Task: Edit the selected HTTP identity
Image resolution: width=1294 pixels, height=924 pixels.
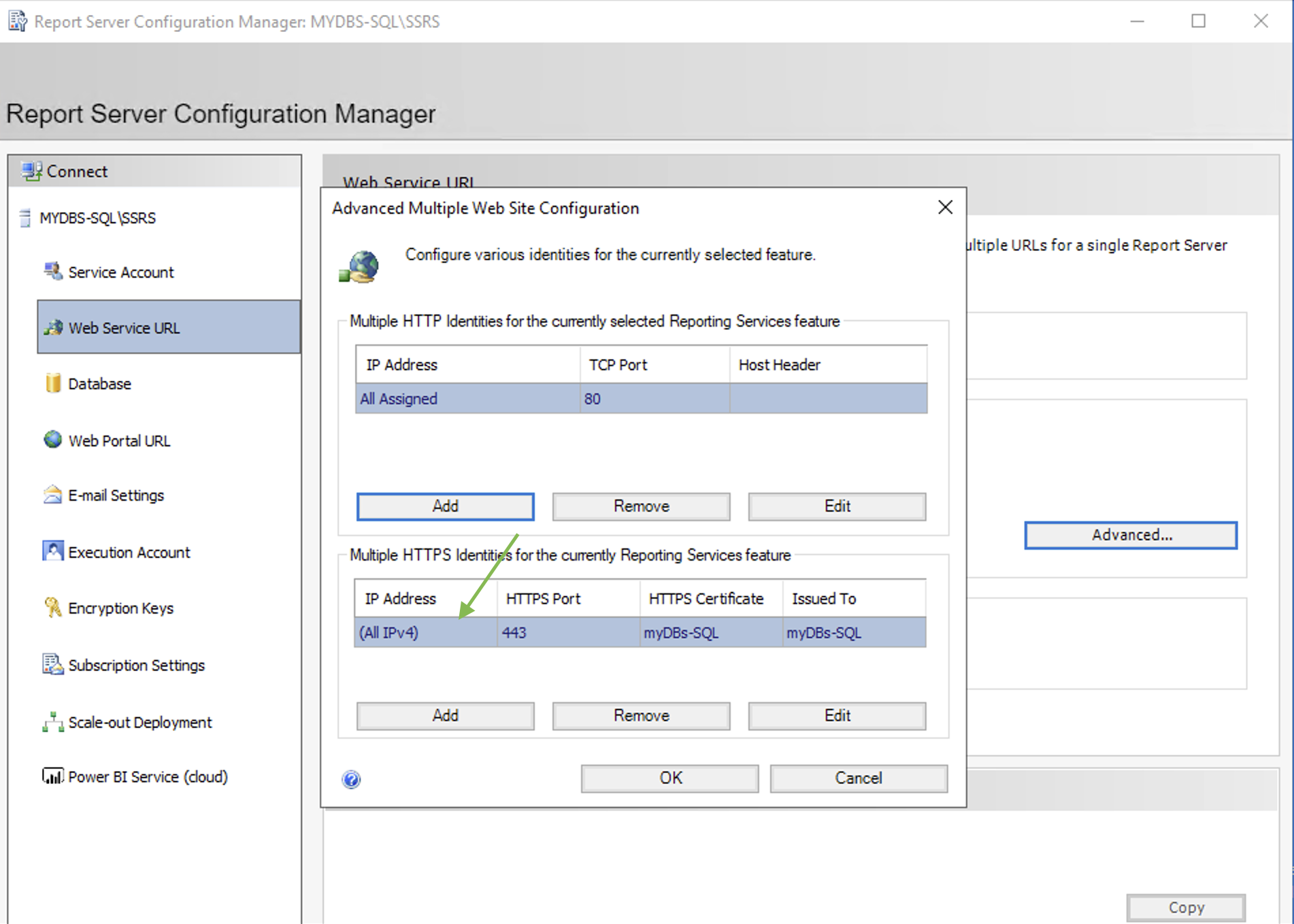Action: tap(837, 506)
